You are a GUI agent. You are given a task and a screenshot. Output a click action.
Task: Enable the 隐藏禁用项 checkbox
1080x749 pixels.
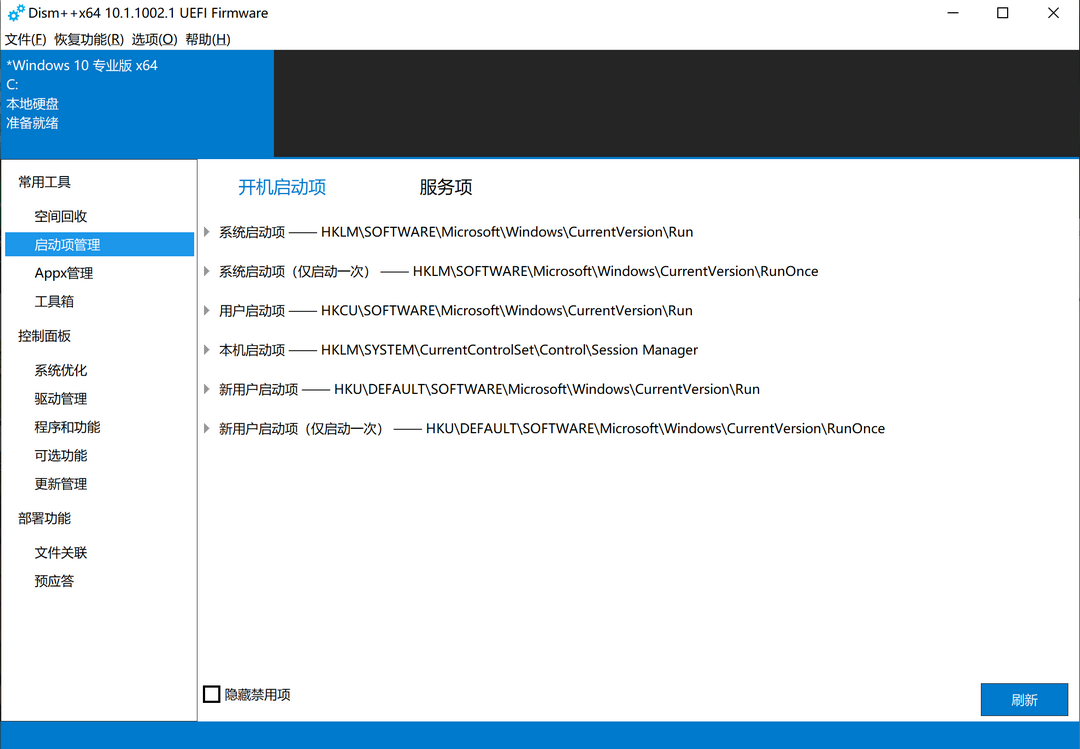(x=211, y=693)
